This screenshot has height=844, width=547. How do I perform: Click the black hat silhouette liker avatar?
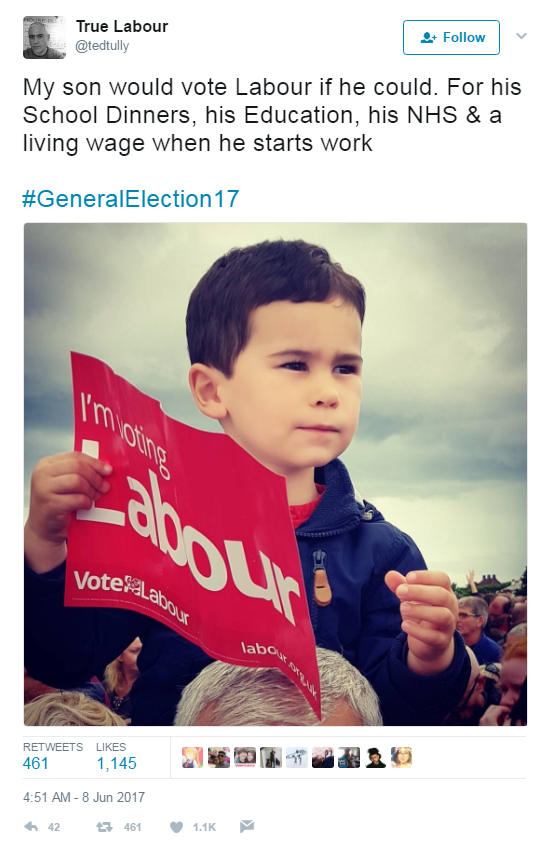pos(375,757)
